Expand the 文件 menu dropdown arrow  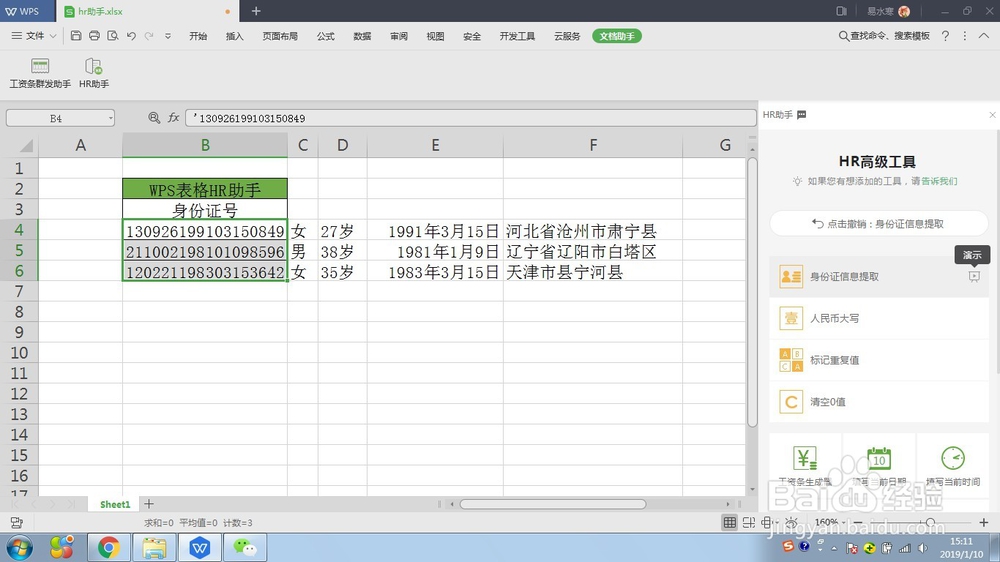(x=53, y=36)
